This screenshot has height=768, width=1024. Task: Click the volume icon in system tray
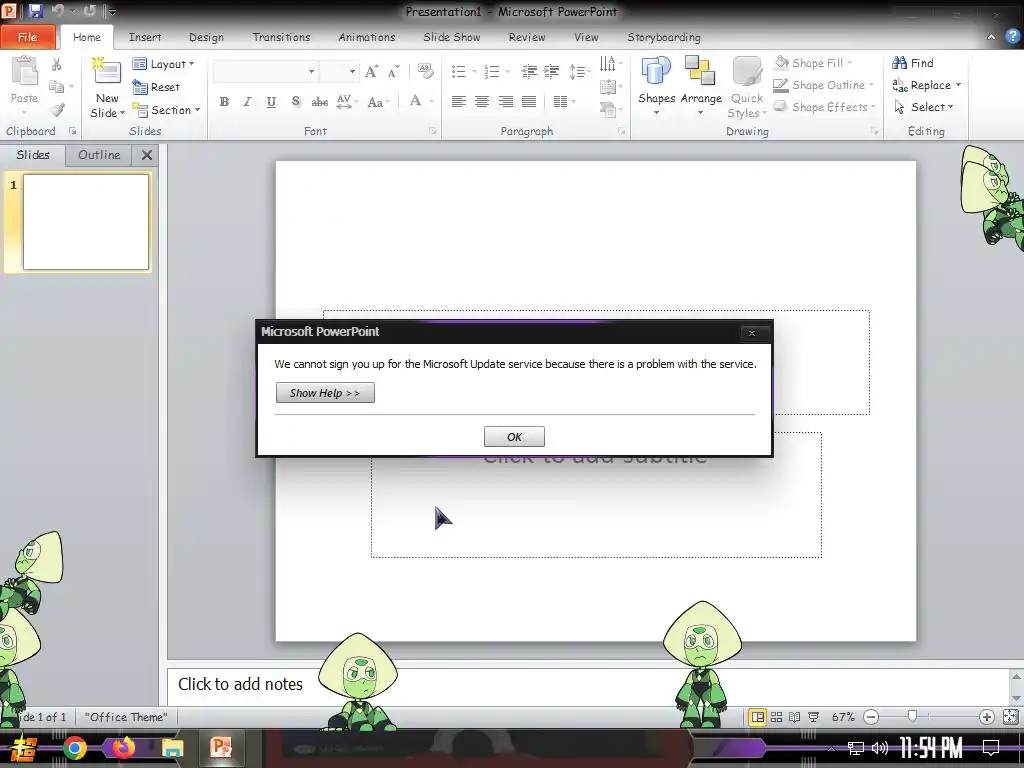tap(880, 748)
